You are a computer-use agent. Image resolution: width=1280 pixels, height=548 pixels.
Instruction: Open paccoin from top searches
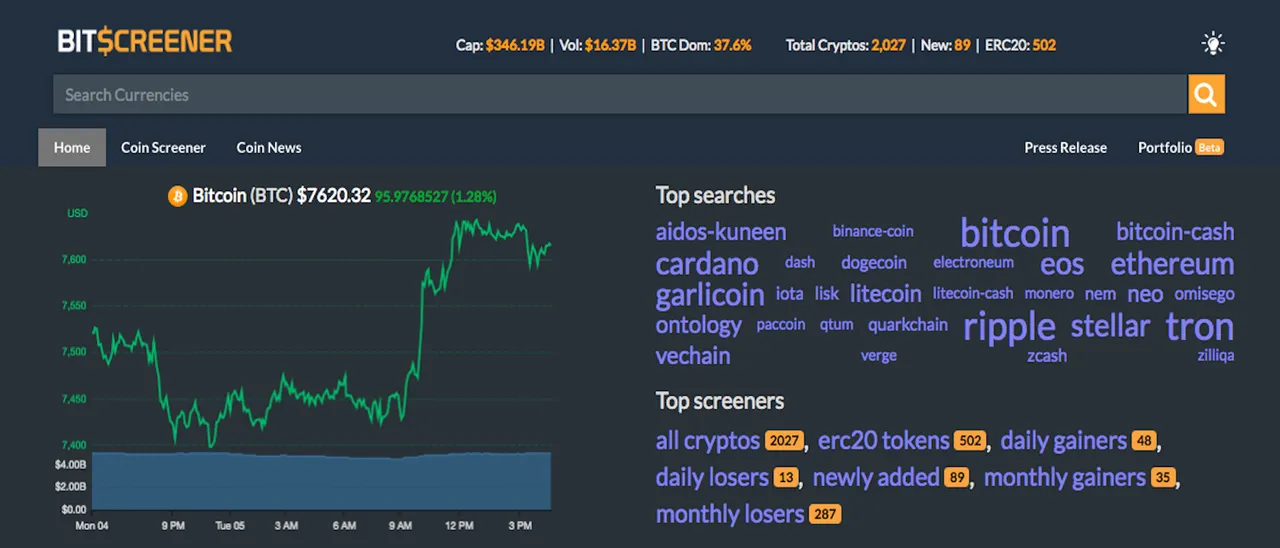[781, 324]
